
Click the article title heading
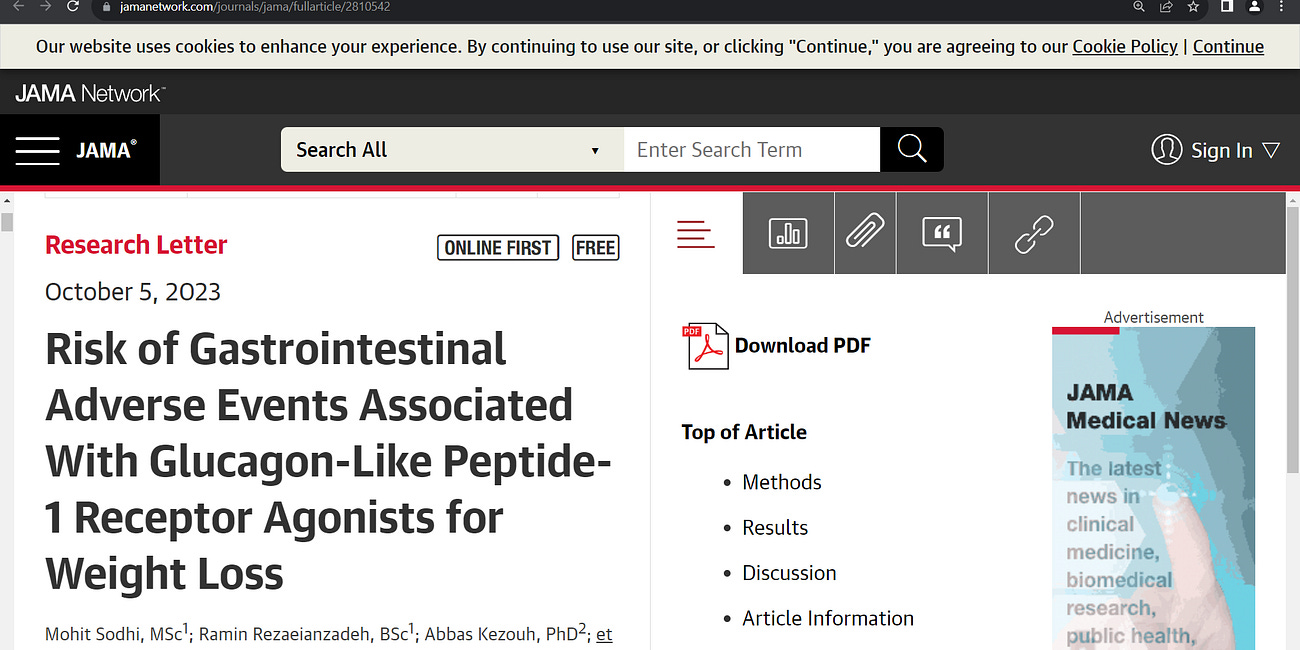(329, 462)
